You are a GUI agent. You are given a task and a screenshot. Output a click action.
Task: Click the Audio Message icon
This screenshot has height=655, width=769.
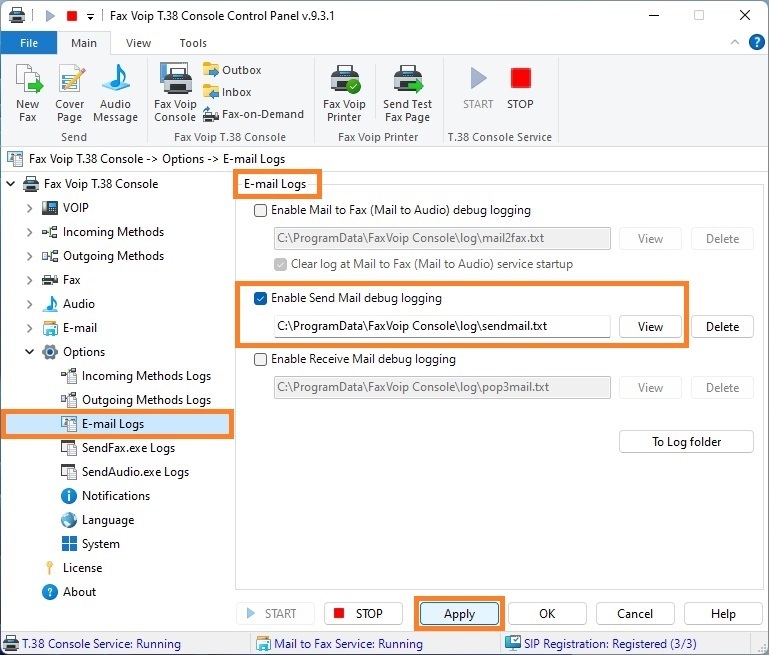pyautogui.click(x=115, y=93)
